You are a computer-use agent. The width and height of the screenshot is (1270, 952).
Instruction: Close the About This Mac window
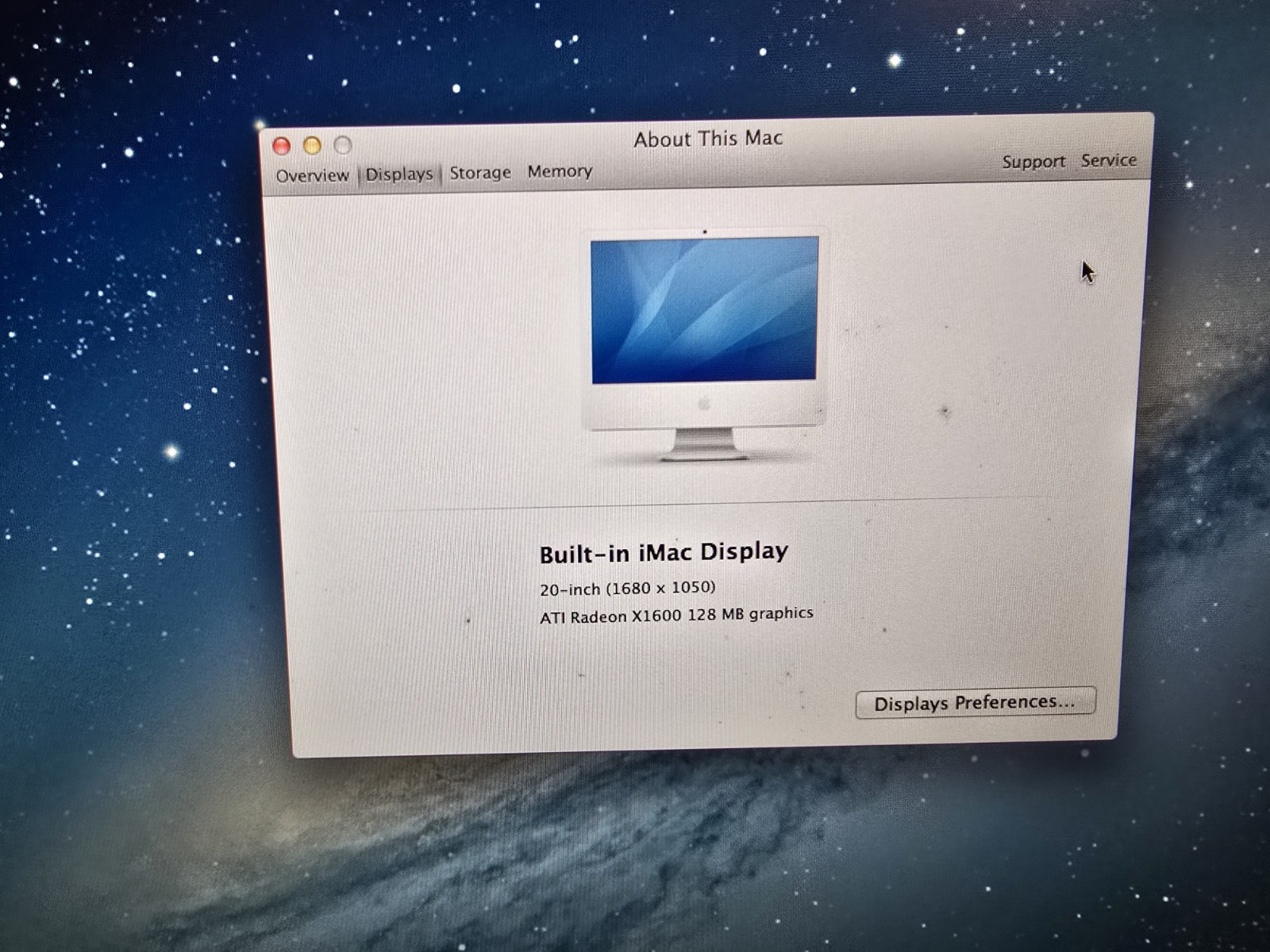coord(282,146)
